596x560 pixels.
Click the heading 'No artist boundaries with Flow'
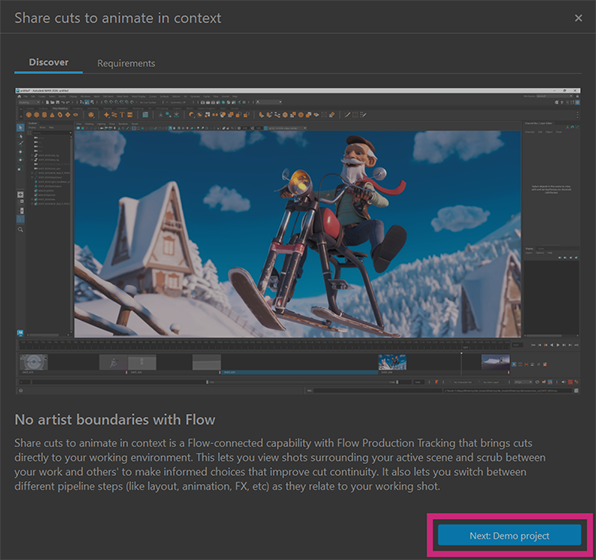115,420
